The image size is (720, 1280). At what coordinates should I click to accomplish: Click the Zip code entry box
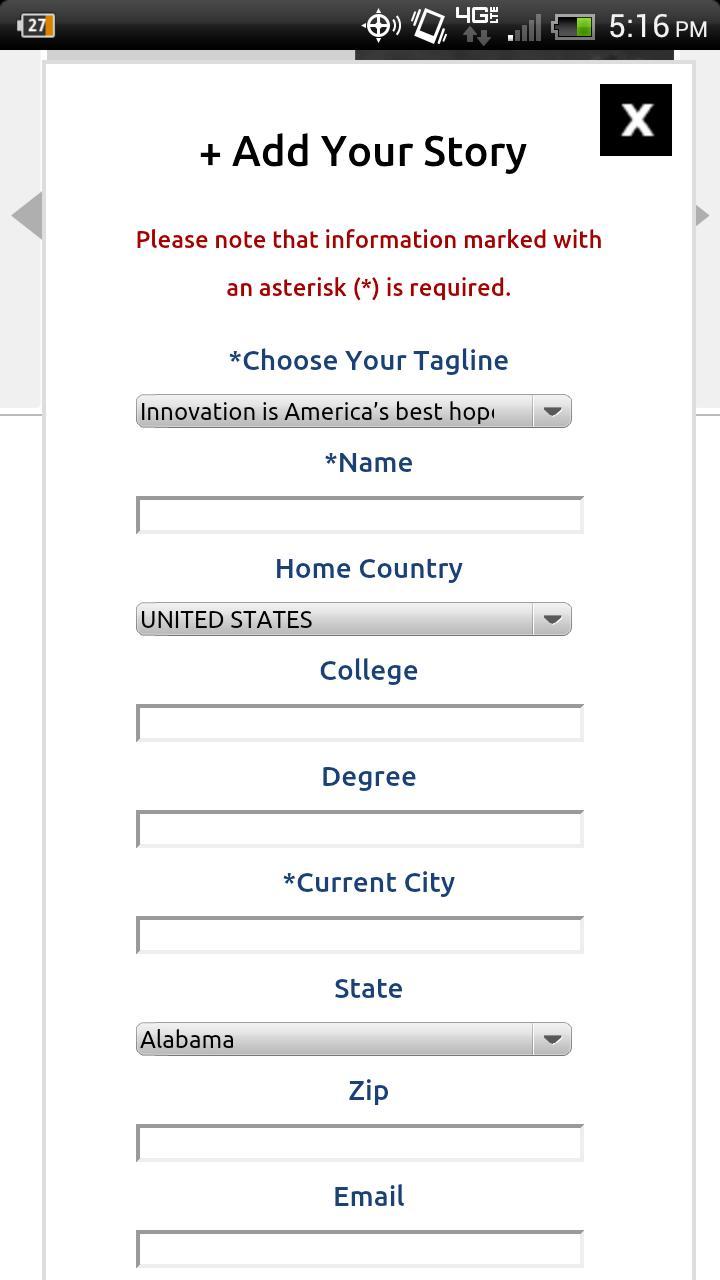[359, 1142]
